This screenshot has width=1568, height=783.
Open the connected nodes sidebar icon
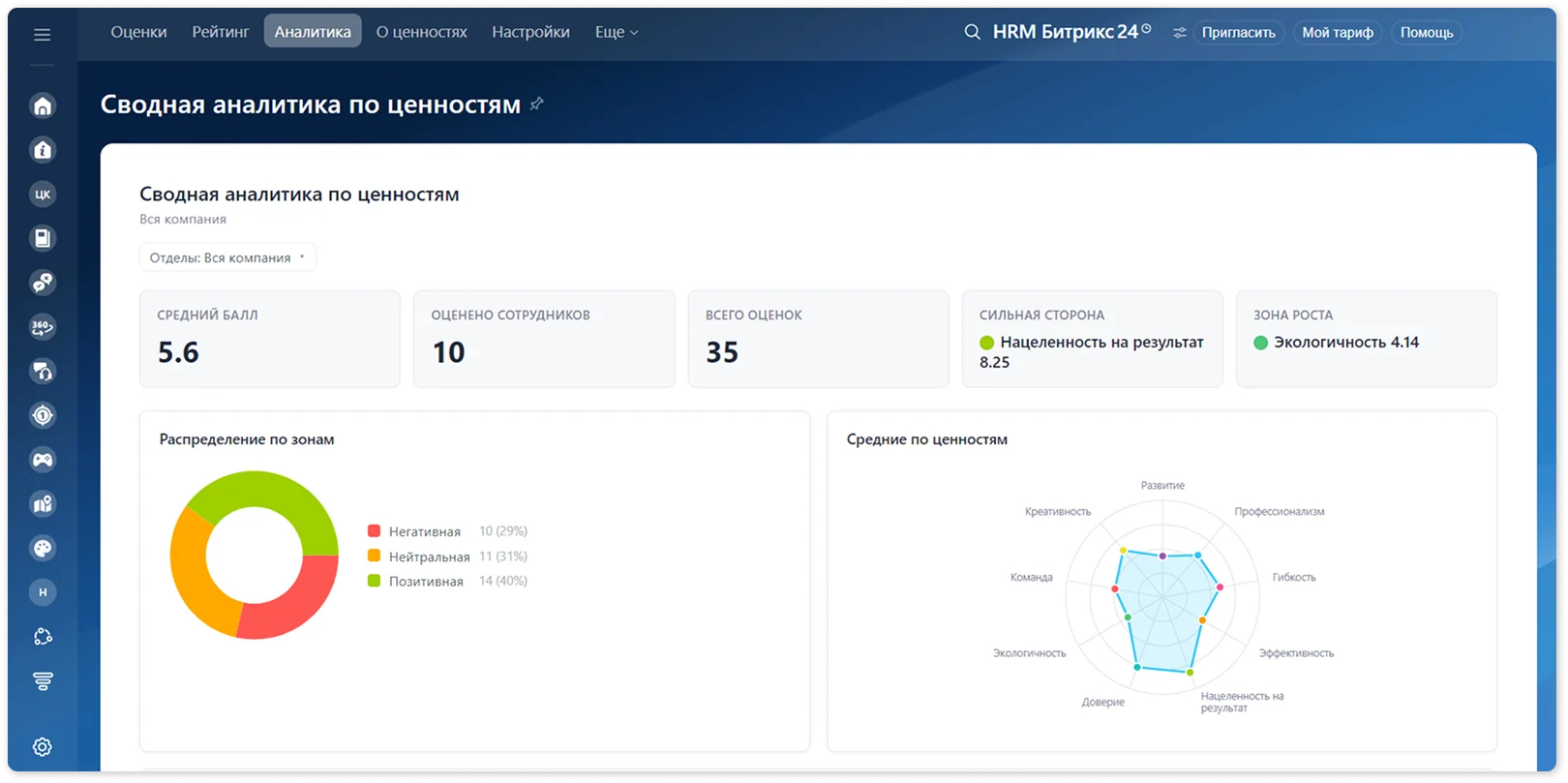point(43,637)
